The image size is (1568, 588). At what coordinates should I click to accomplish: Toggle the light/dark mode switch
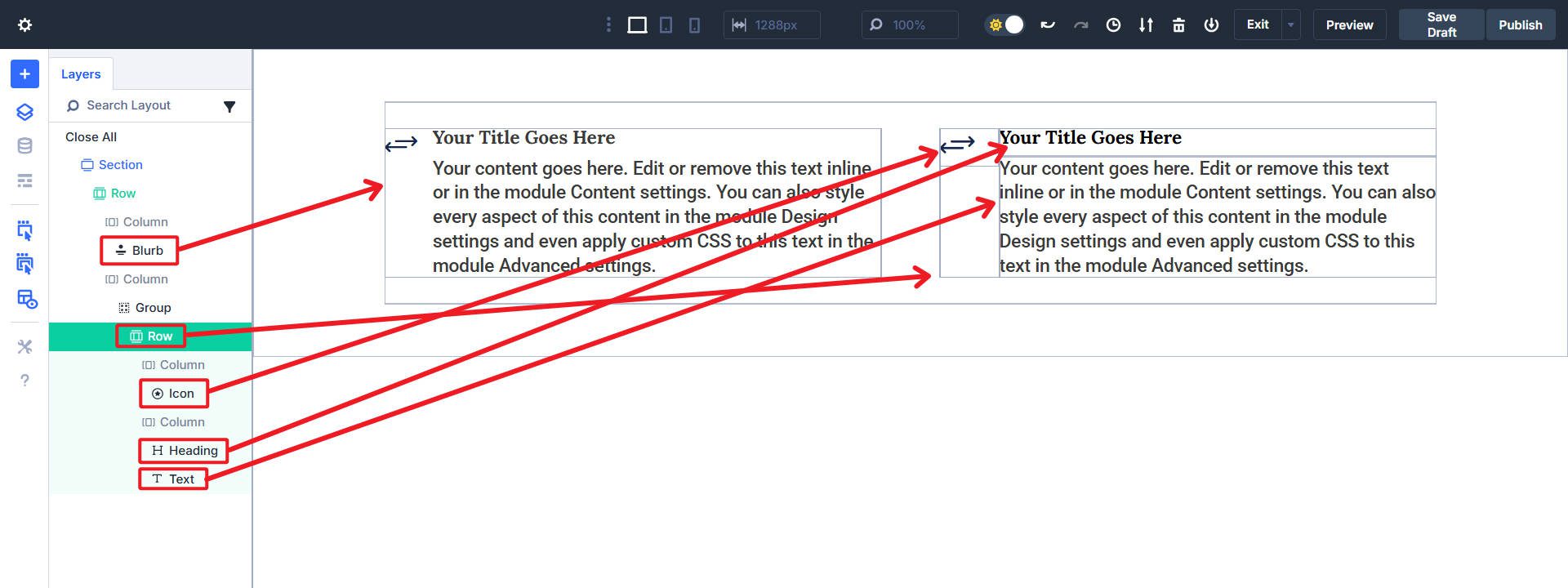pyautogui.click(x=1005, y=25)
